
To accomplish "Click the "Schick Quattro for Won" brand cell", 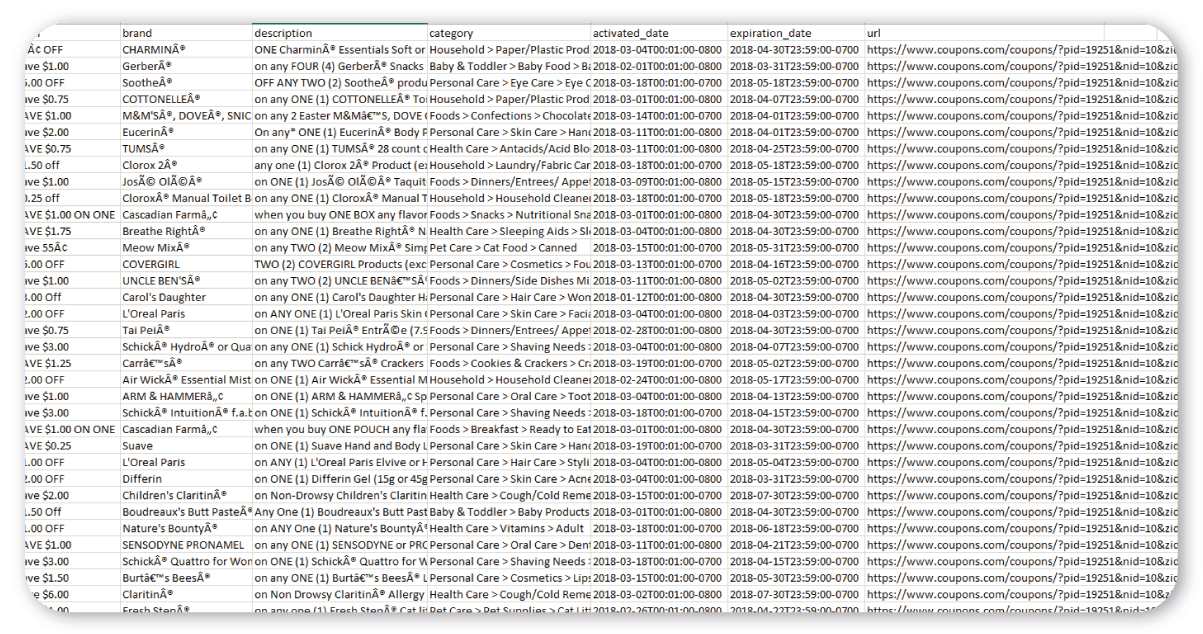I will tap(186, 562).
